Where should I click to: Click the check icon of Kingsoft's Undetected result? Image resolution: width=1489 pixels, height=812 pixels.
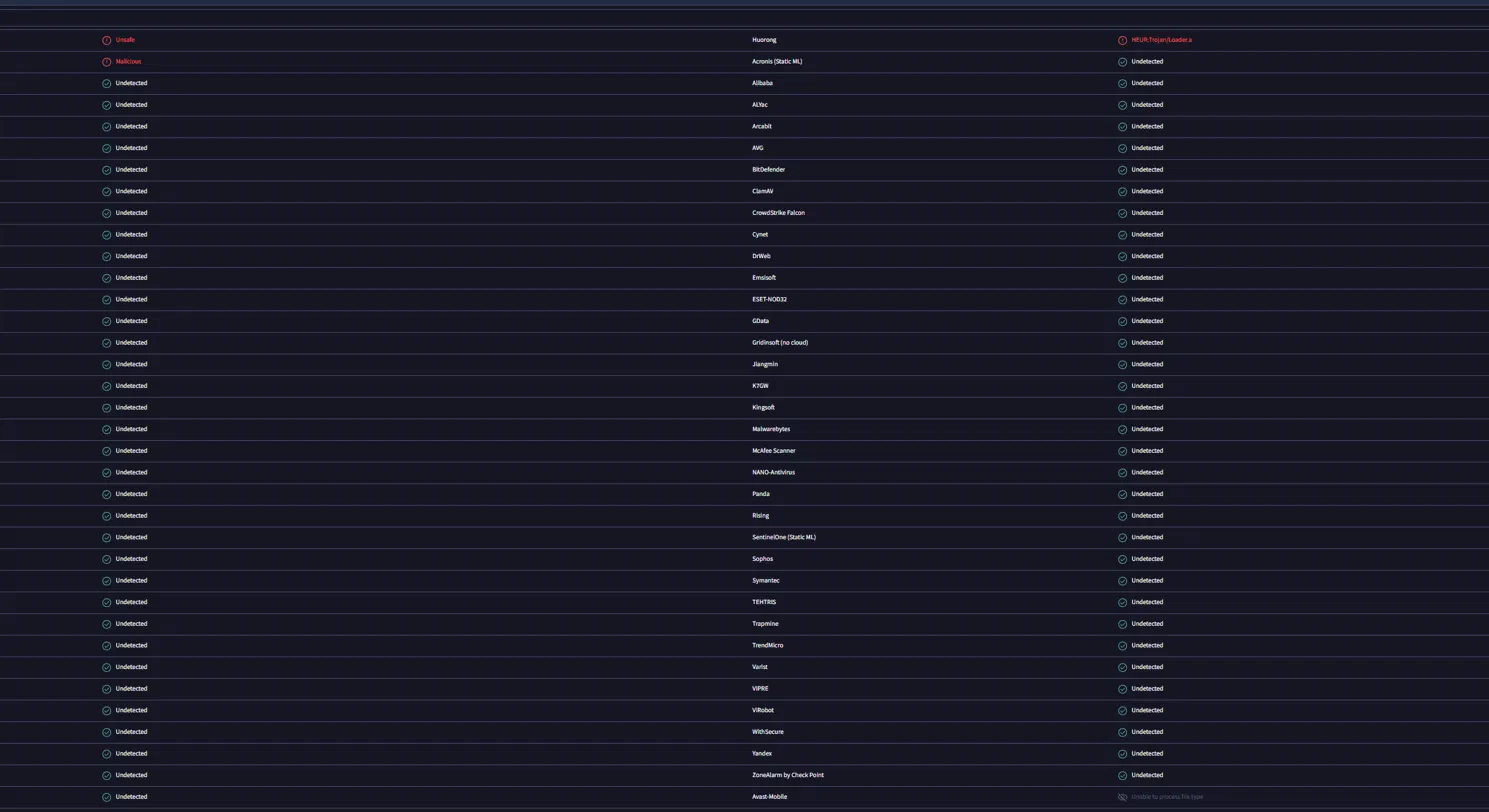tap(1123, 408)
